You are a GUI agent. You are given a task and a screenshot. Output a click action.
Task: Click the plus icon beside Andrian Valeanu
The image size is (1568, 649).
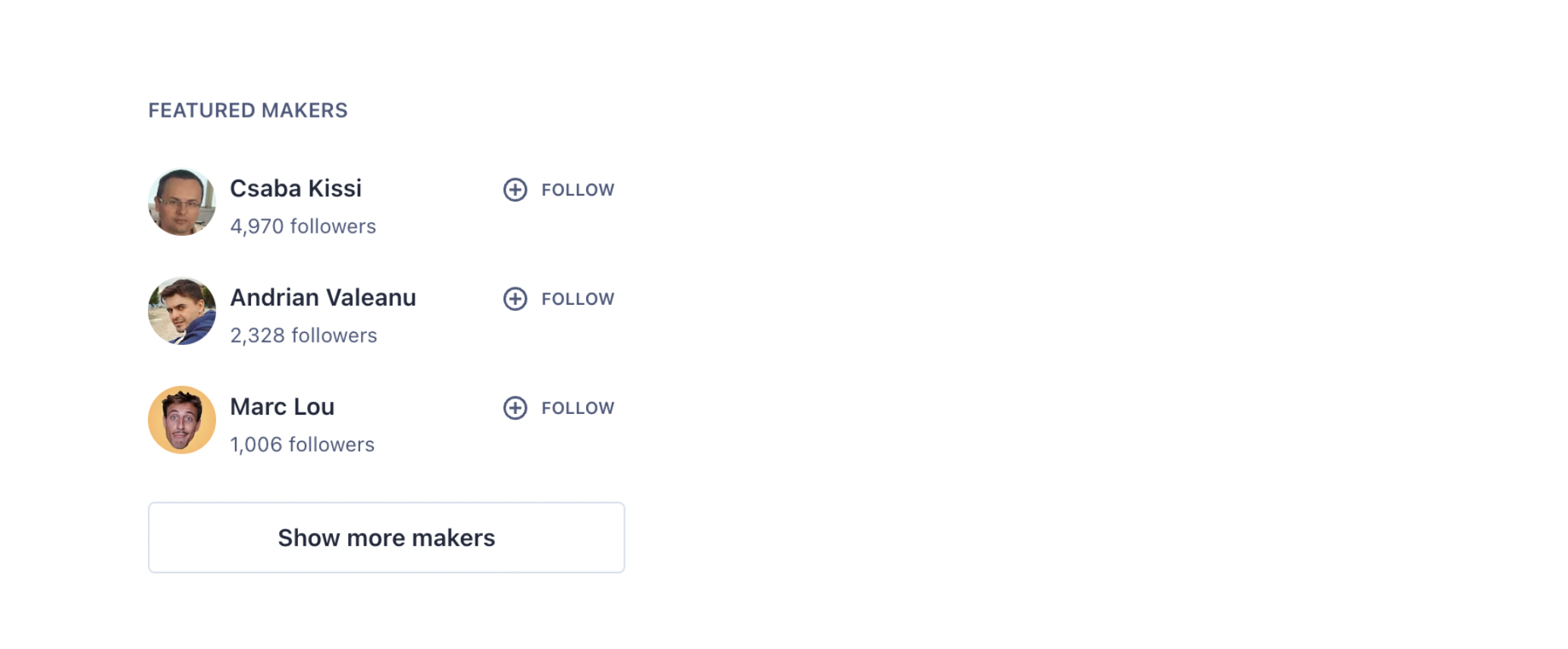click(x=515, y=299)
